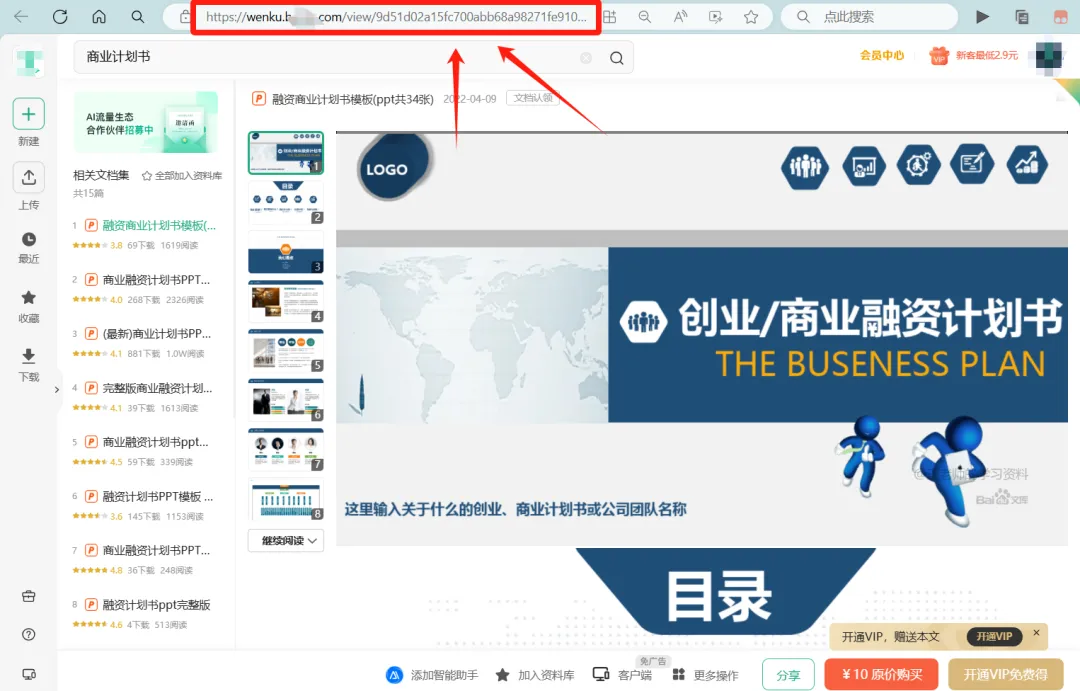Screen dimensions: 1080x691
Task: Select slide thumbnail 2
Action: (x=286, y=203)
